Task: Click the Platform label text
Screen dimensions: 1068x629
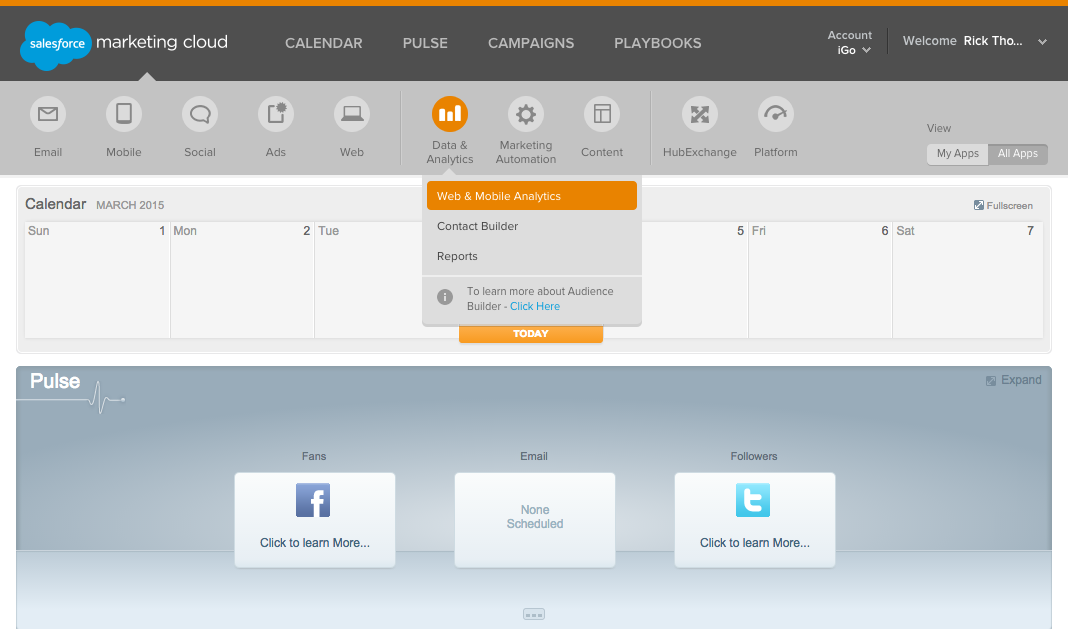Action: pyautogui.click(x=776, y=152)
